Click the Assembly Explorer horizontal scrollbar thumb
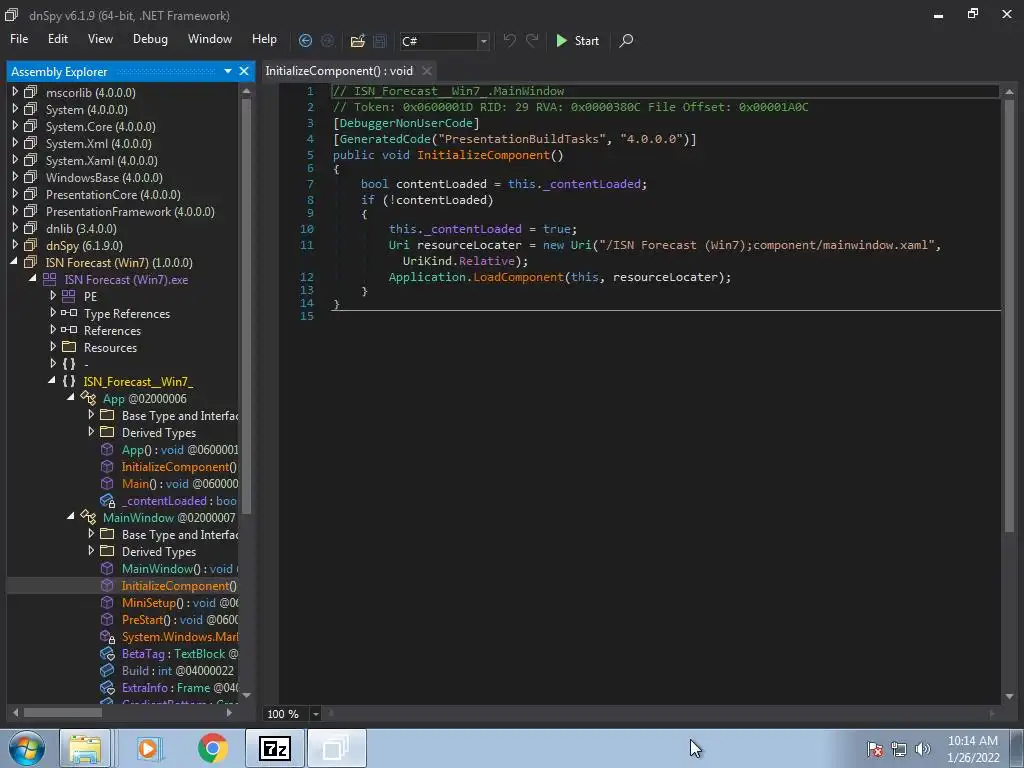1024x768 pixels. tap(63, 712)
